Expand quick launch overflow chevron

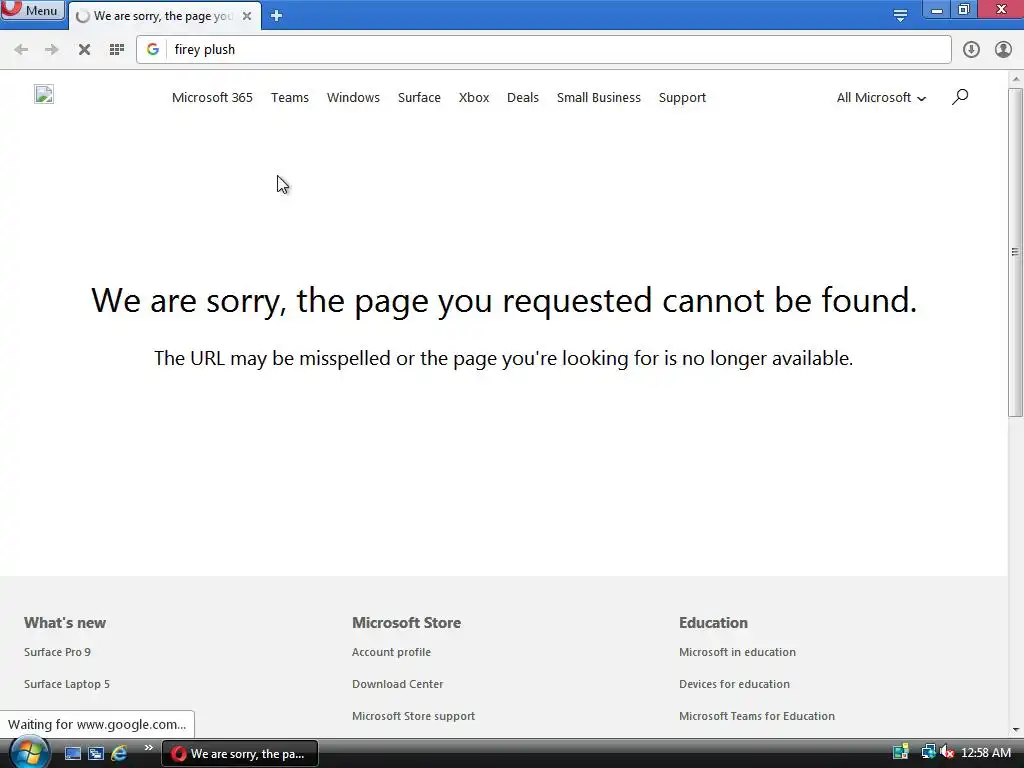point(148,748)
